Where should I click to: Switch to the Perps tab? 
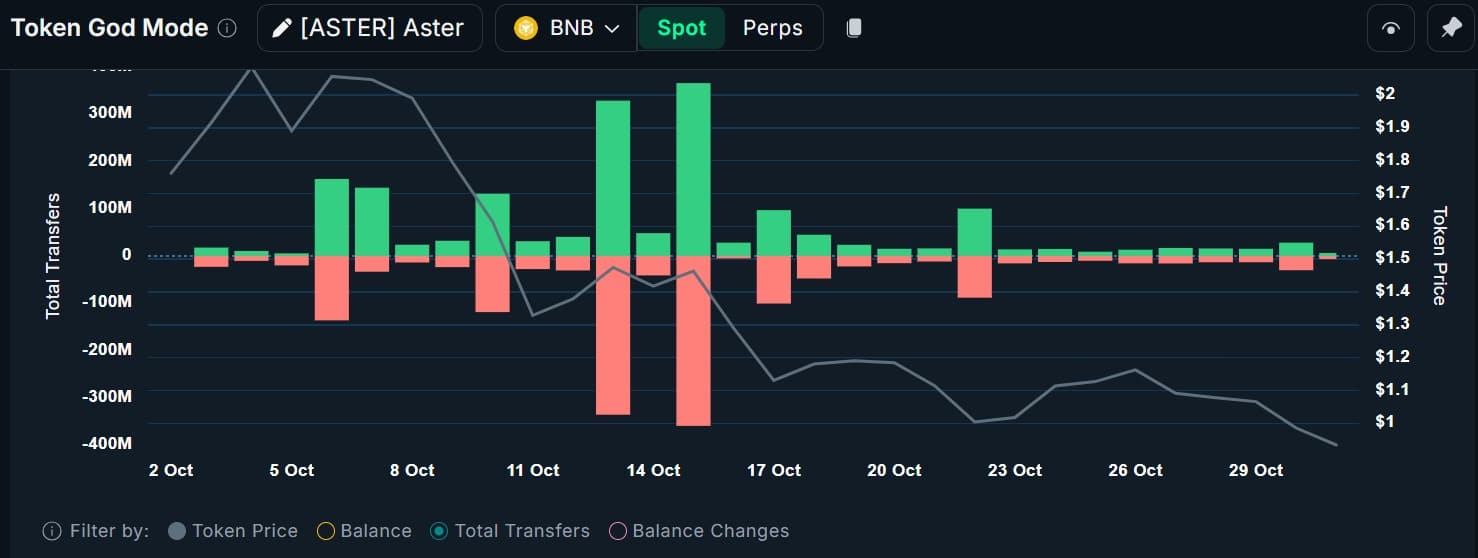tap(772, 28)
